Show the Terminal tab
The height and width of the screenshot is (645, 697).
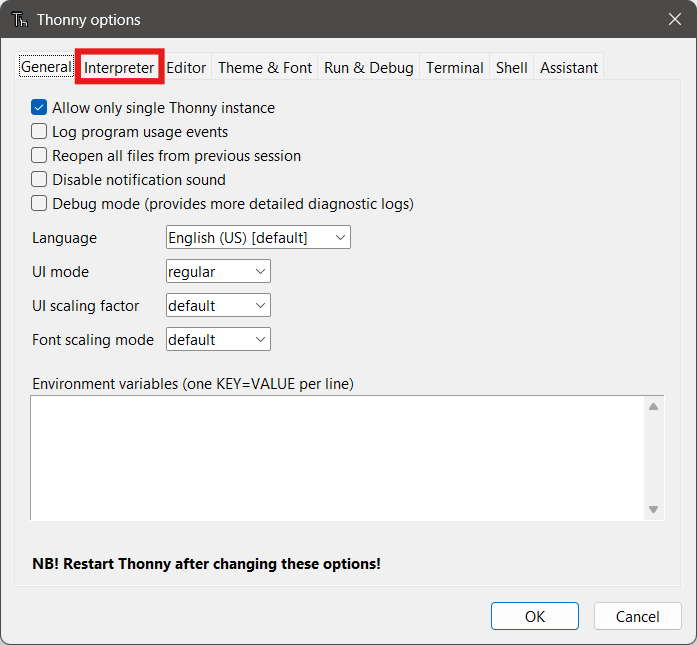tap(454, 68)
